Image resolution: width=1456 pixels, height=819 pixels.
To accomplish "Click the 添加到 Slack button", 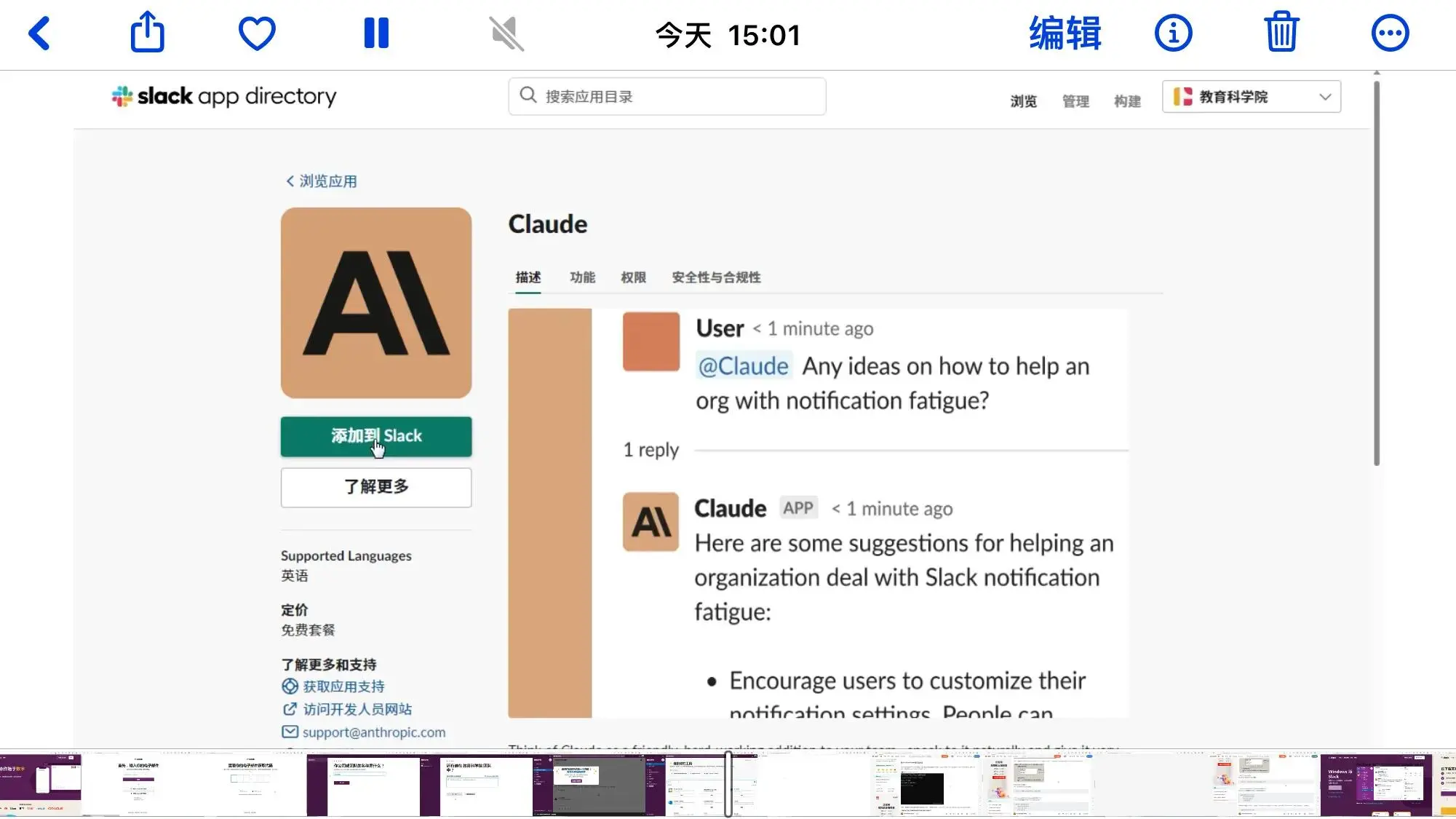I will pyautogui.click(x=376, y=437).
